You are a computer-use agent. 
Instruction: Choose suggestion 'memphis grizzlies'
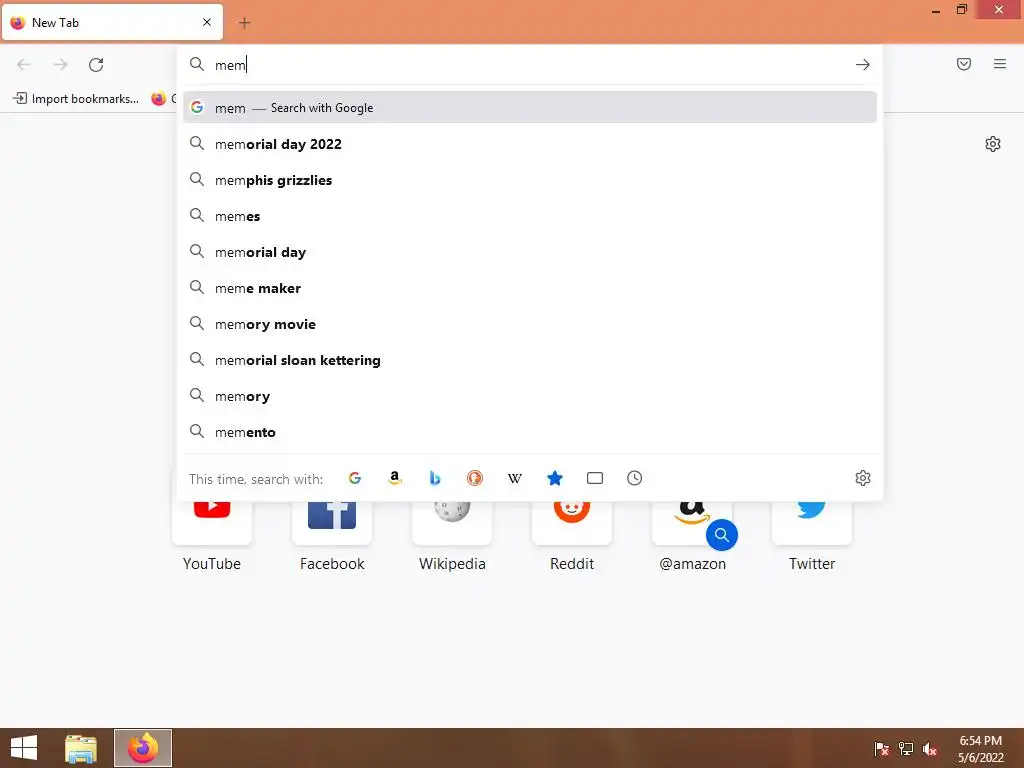click(530, 180)
